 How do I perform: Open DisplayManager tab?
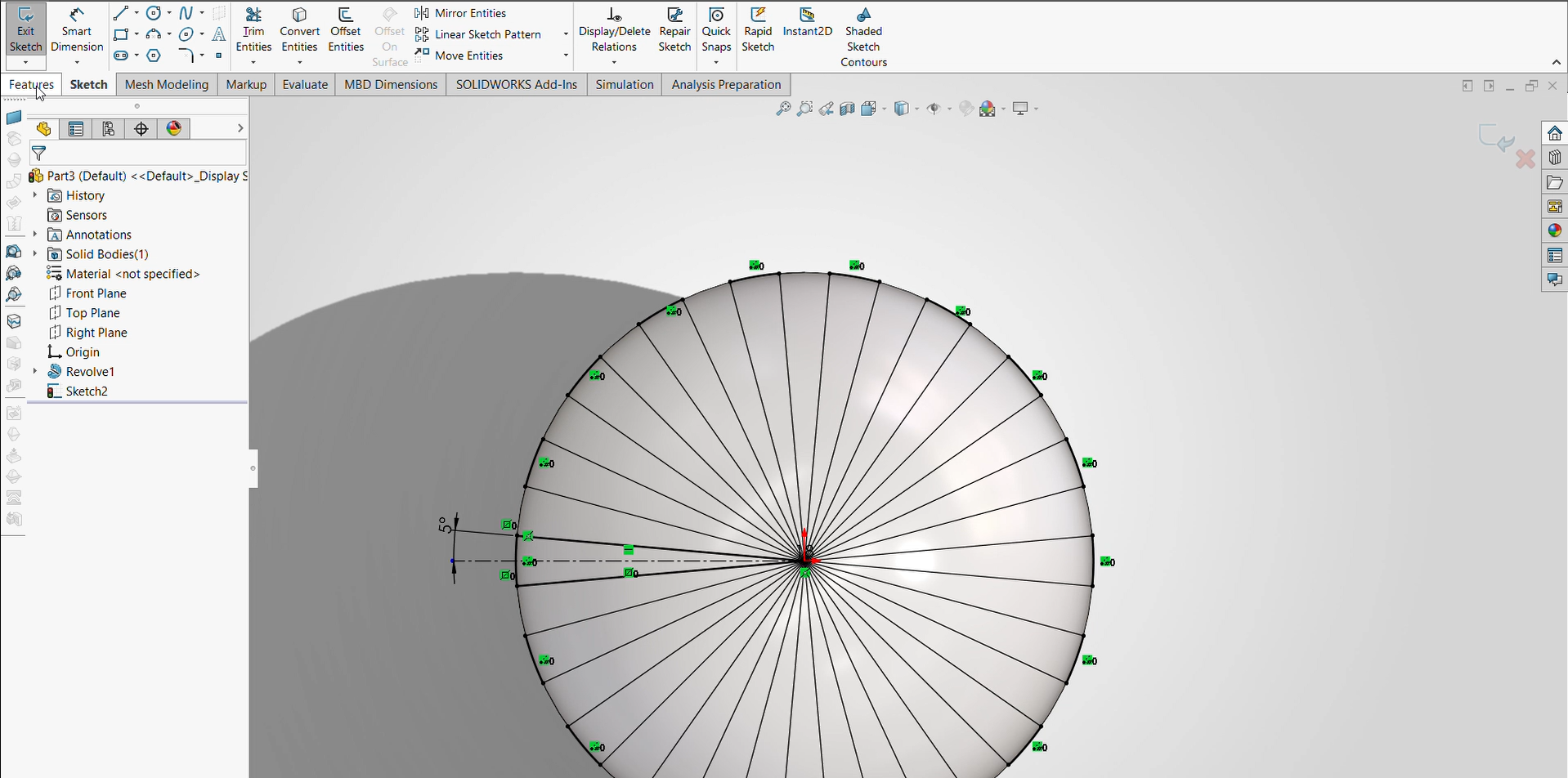coord(174,128)
